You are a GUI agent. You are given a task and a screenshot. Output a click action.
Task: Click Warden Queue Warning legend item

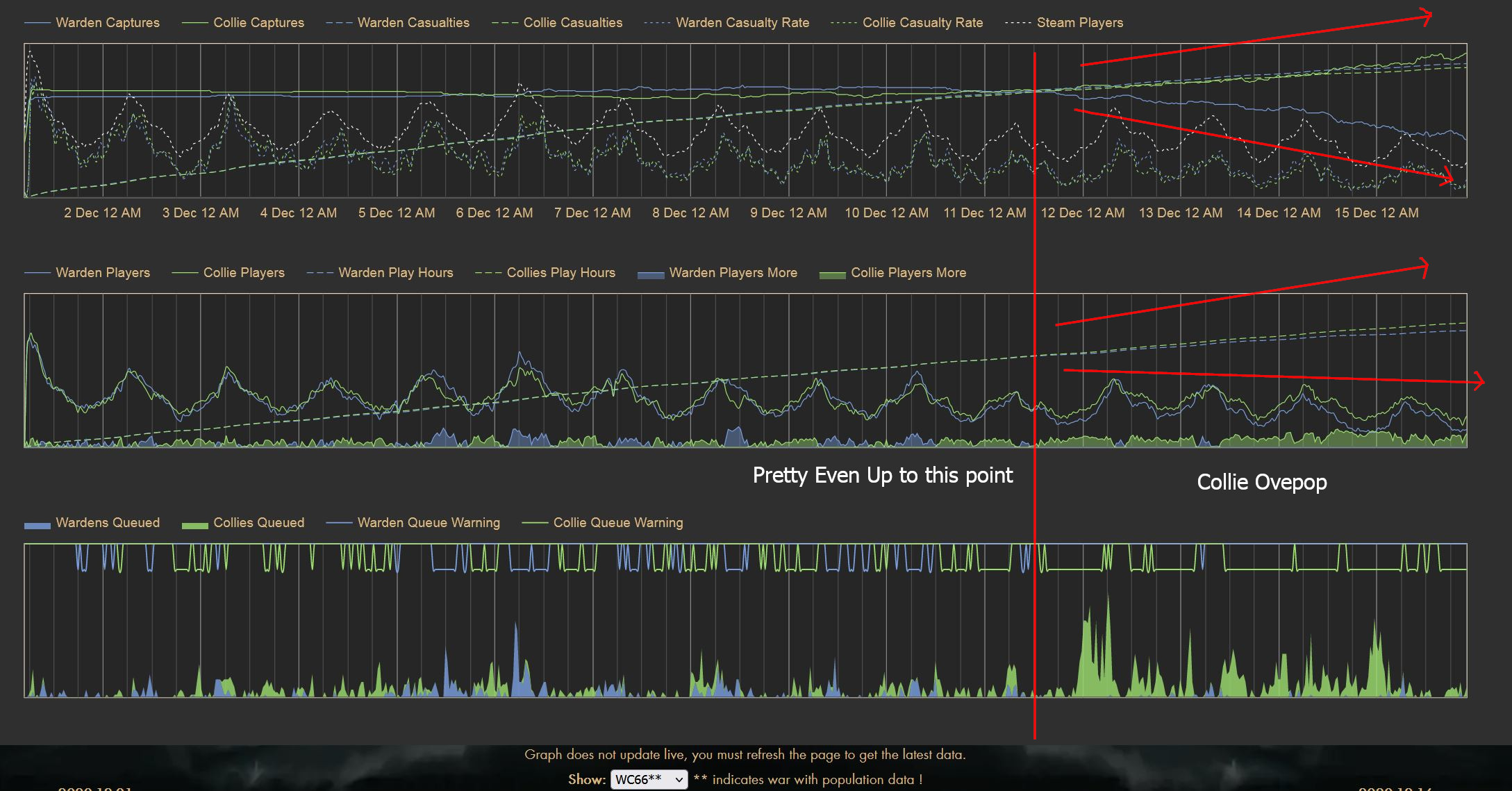pos(429,523)
